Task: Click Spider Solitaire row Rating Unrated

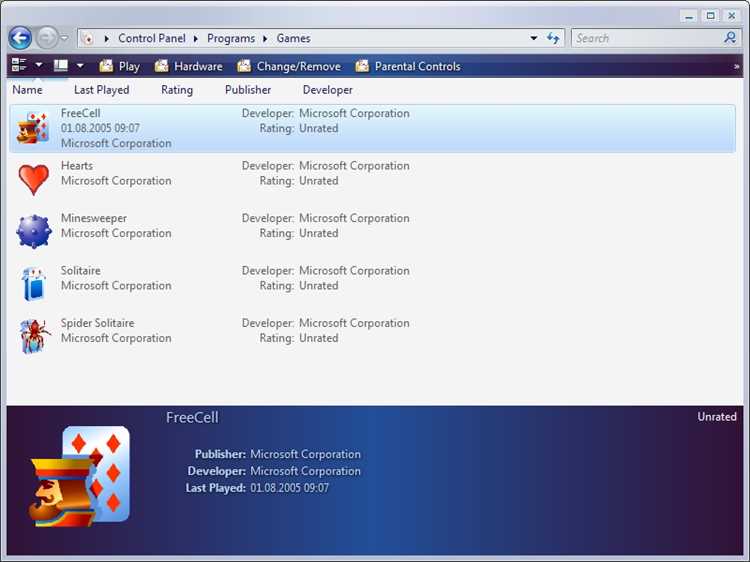Action: tap(299, 338)
